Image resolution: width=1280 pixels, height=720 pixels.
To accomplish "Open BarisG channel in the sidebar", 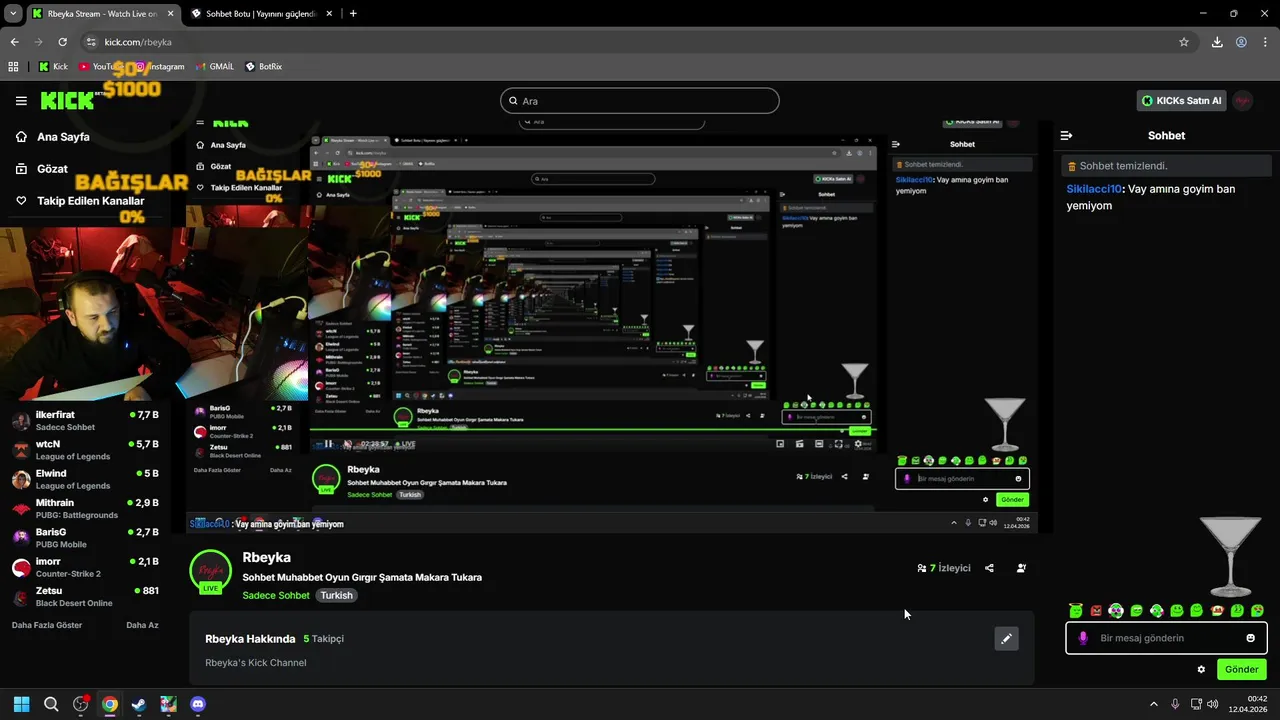I will click(x=85, y=538).
